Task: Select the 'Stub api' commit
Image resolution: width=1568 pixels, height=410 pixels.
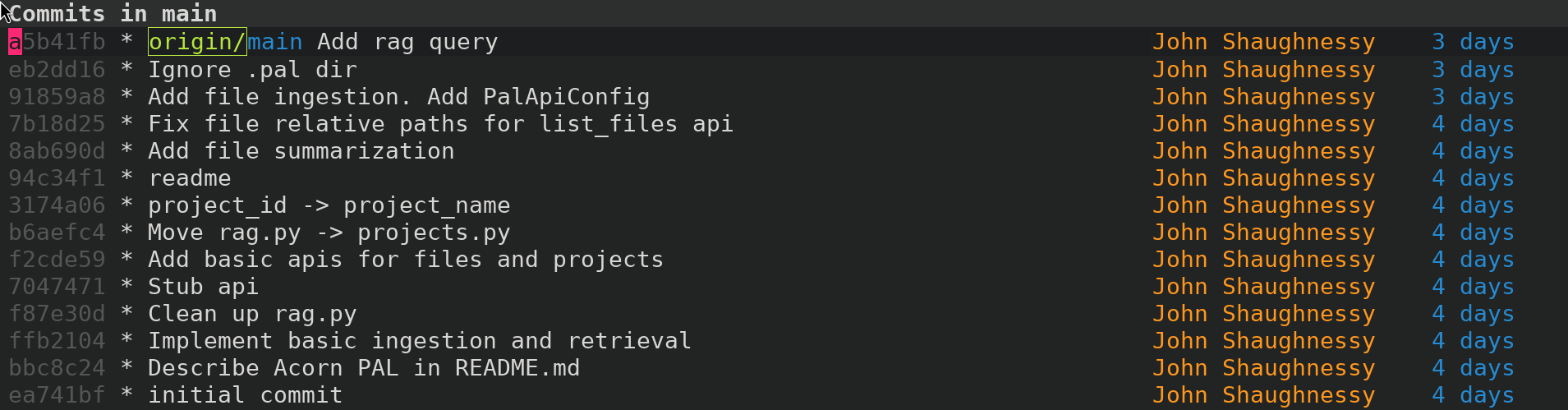Action: coord(784,287)
